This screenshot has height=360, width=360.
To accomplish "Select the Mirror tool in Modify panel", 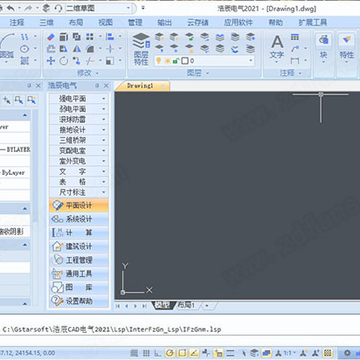I will tap(77, 49).
